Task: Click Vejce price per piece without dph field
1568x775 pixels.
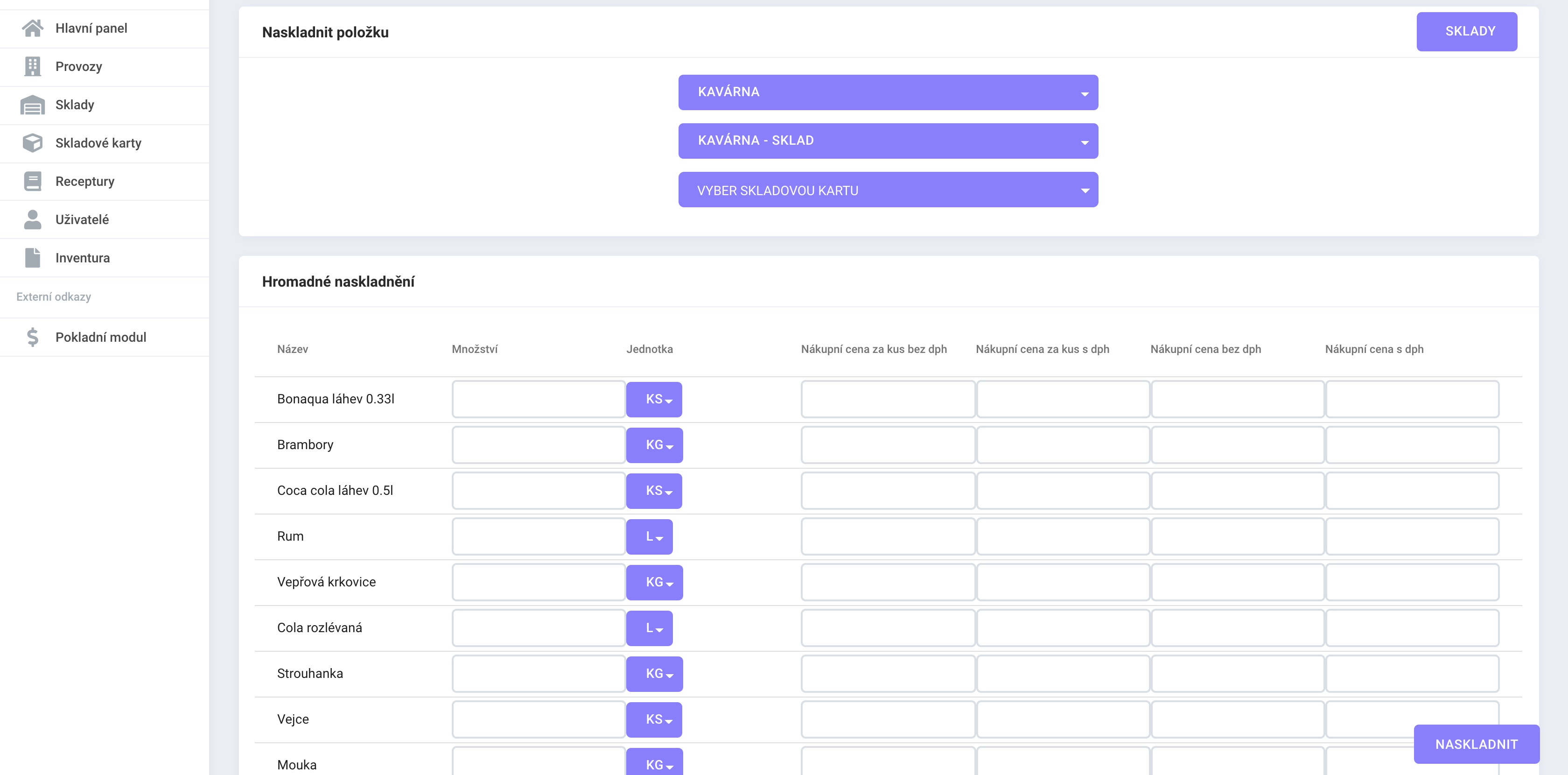Action: point(888,719)
